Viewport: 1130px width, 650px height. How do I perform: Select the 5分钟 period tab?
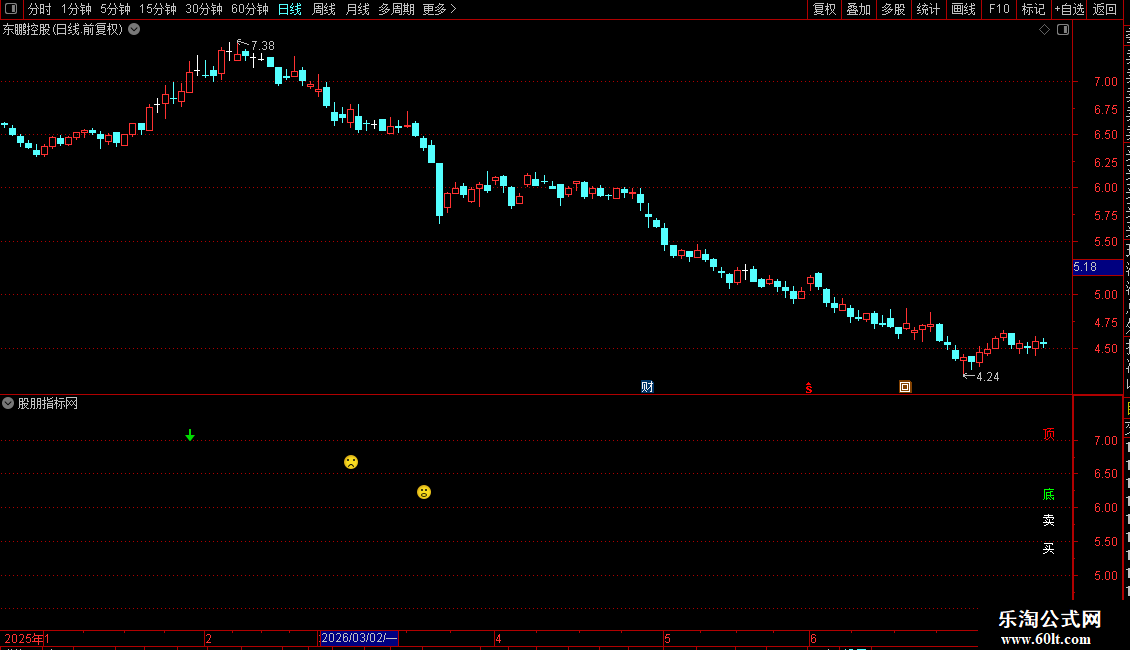[x=115, y=9]
